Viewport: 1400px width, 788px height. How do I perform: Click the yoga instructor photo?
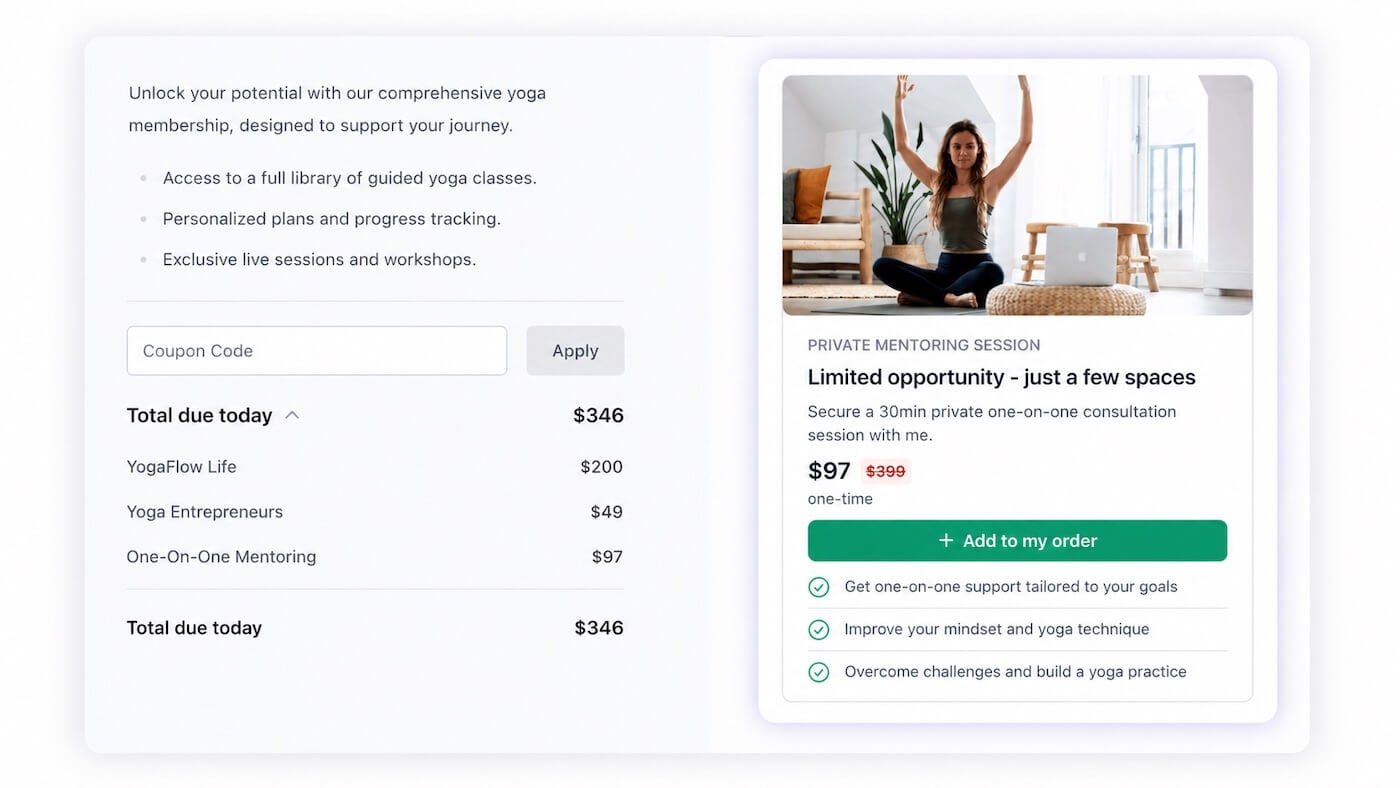(x=1017, y=195)
